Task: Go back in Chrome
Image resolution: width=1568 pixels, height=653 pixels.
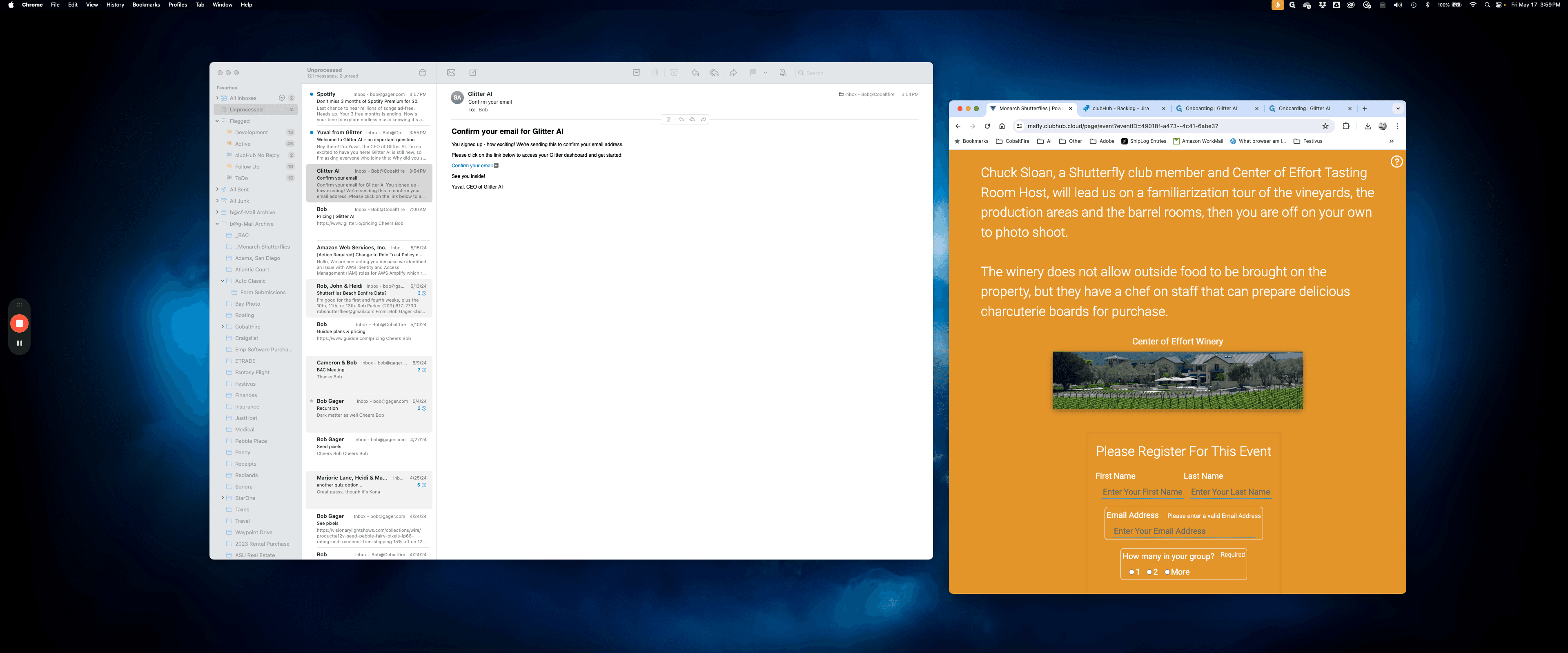Action: click(x=958, y=126)
